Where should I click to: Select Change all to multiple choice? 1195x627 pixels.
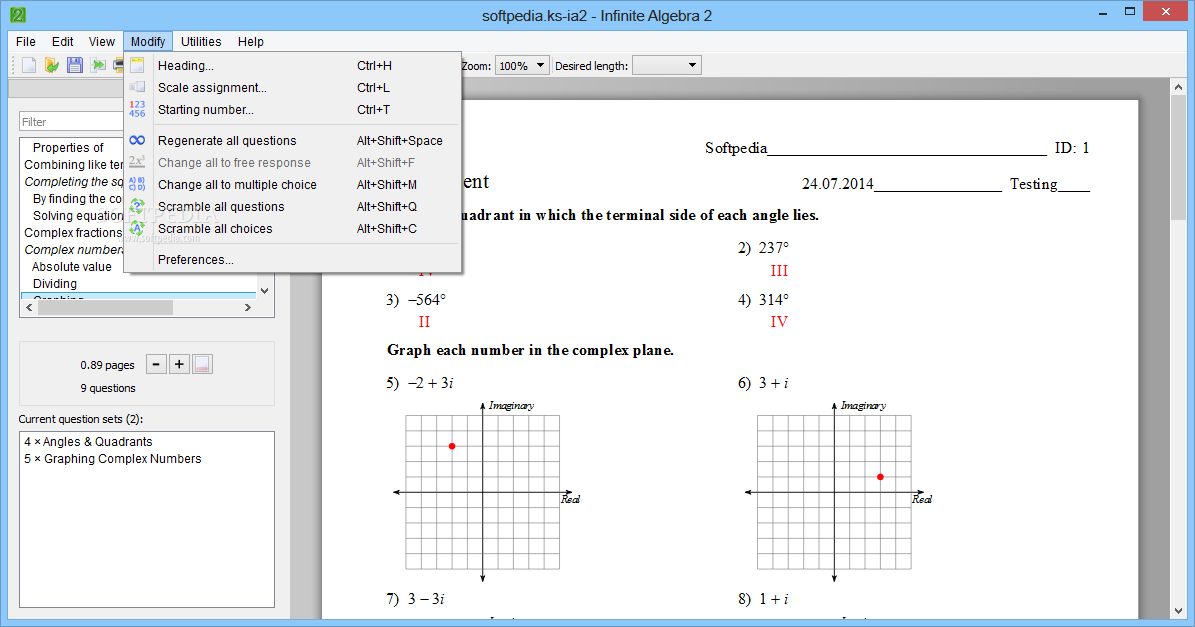(293, 184)
